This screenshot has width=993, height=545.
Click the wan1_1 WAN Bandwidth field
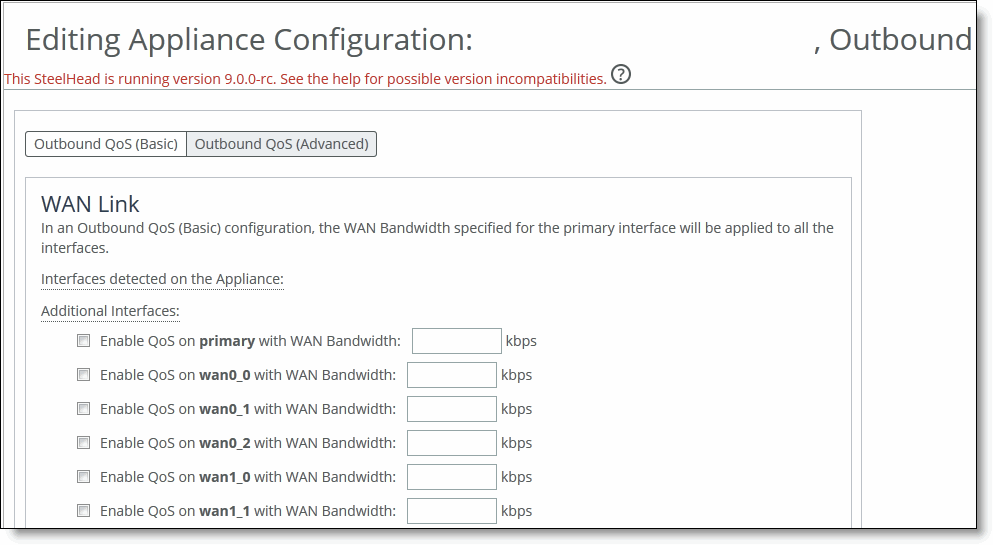(x=452, y=511)
